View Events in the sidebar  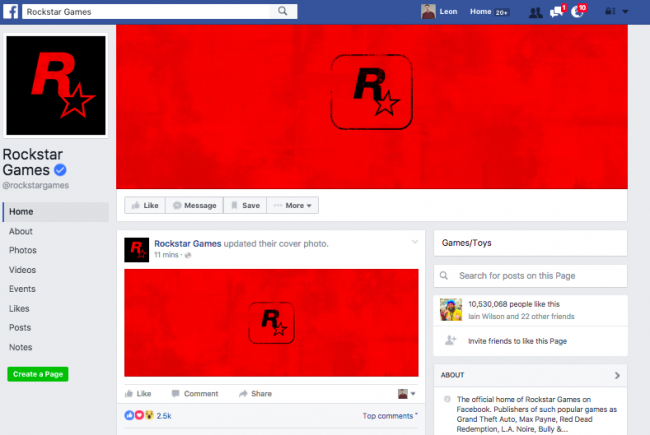(x=22, y=289)
